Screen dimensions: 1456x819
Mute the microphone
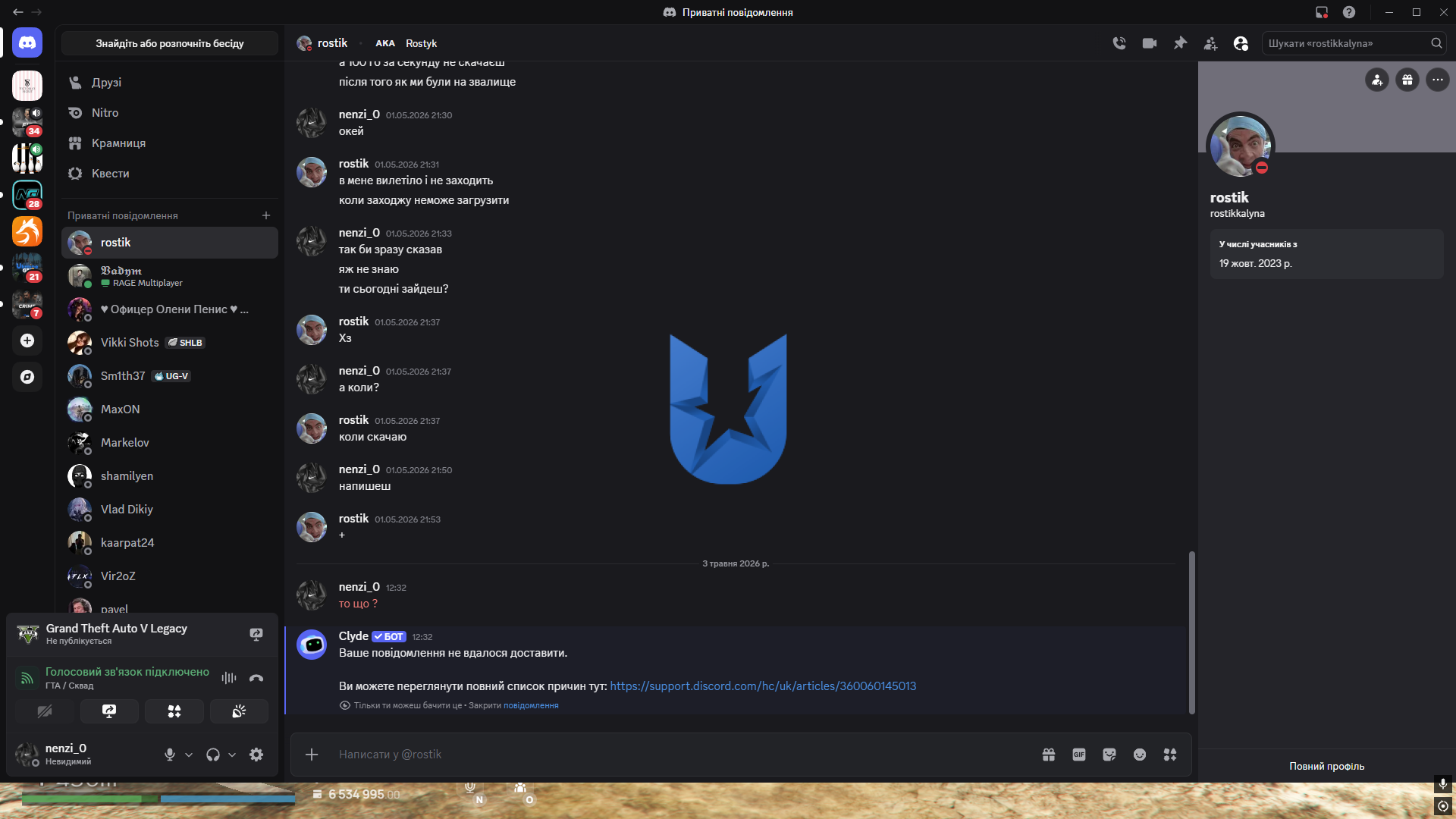point(170,755)
